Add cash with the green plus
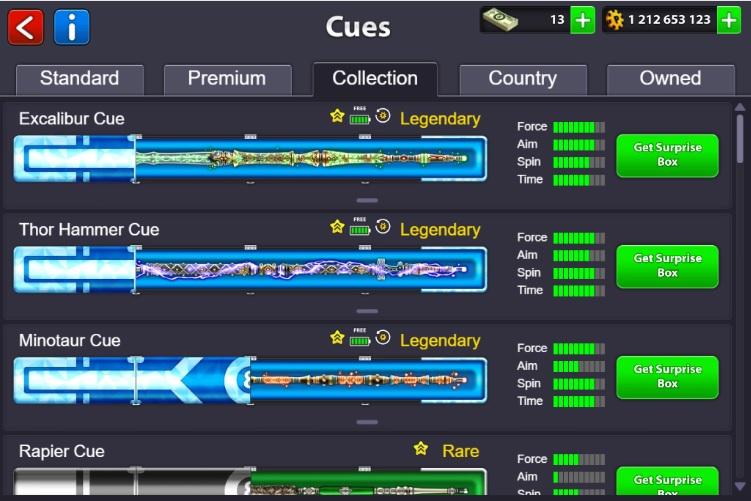The image size is (751, 501). click(x=582, y=20)
